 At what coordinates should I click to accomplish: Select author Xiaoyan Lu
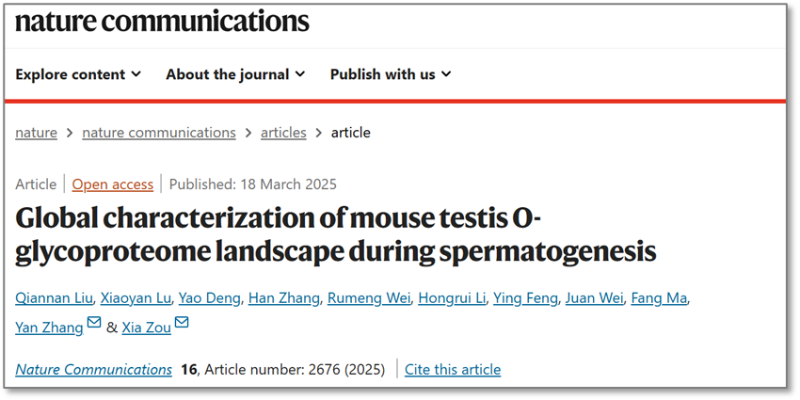tap(136, 298)
